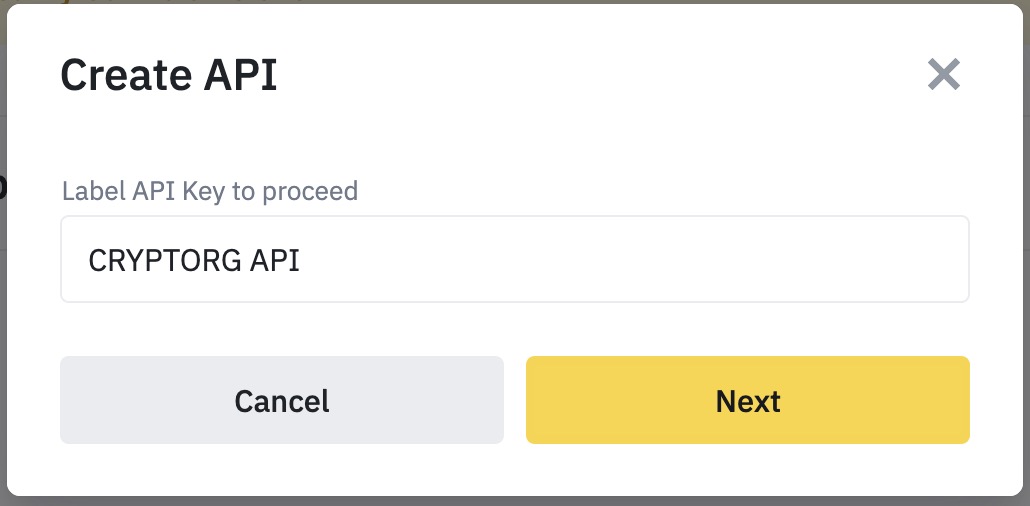The width and height of the screenshot is (1030, 506).
Task: Click the word "Create" in the title
Action: point(123,75)
